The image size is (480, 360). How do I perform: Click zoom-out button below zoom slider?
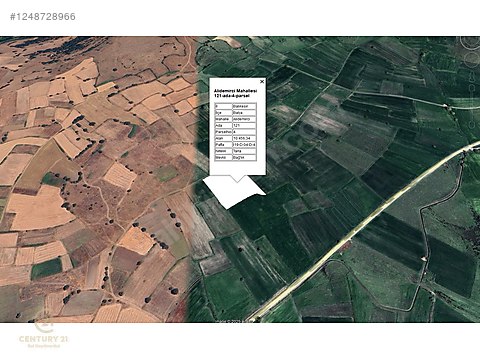(472, 125)
